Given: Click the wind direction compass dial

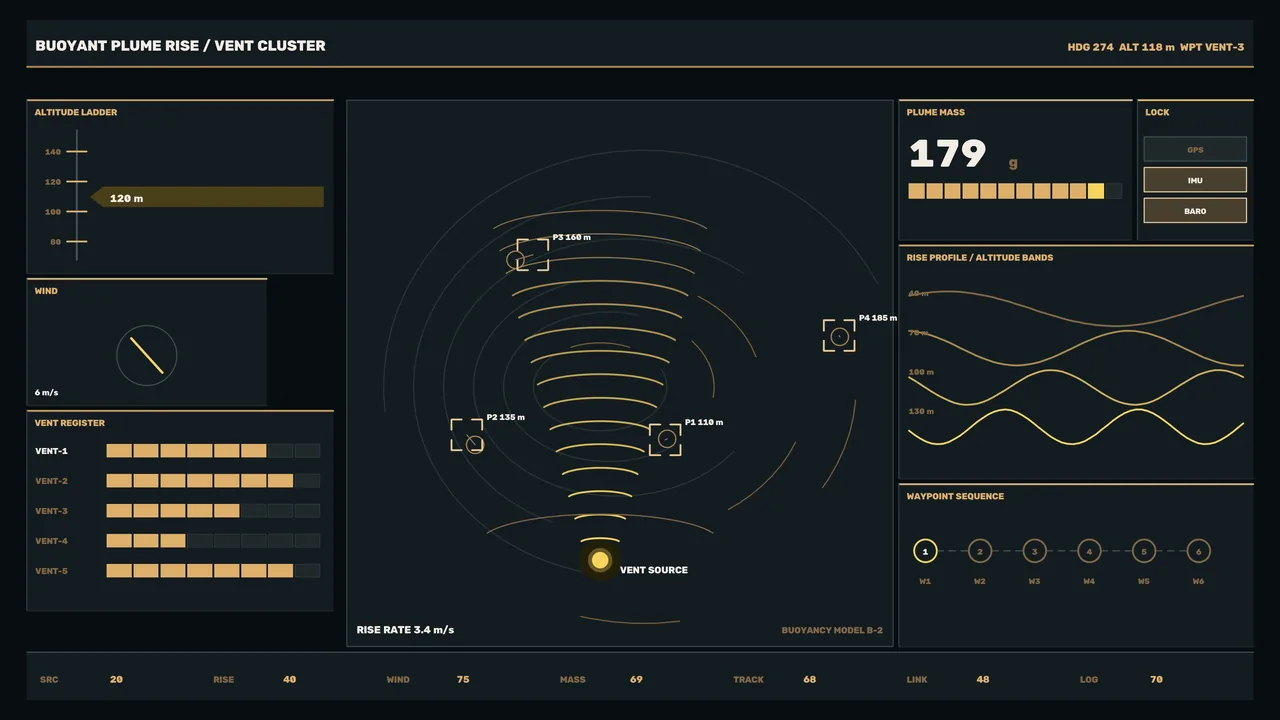Looking at the screenshot, I should tap(147, 355).
